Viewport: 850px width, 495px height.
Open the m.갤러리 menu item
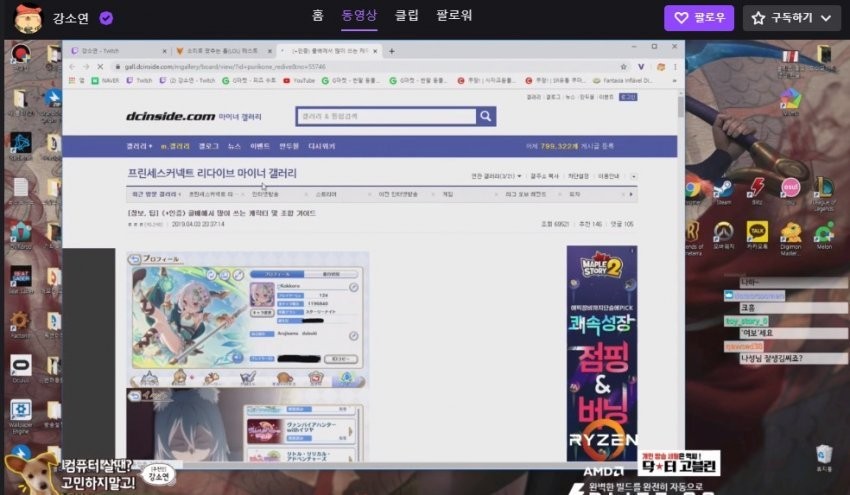pyautogui.click(x=175, y=146)
